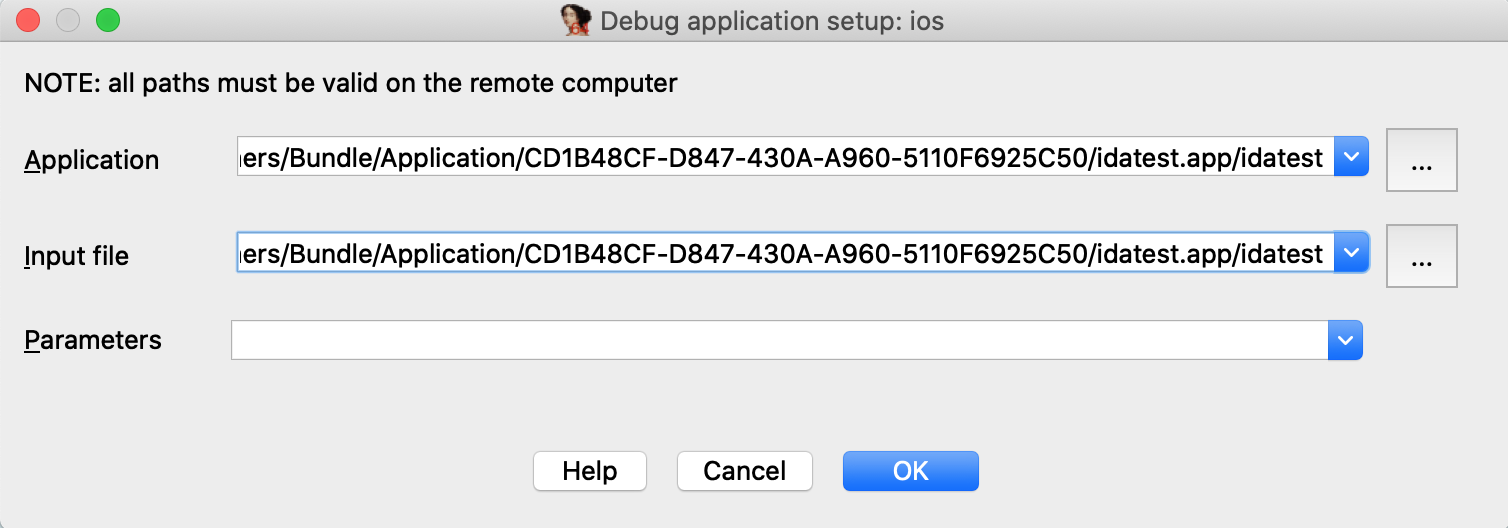Click the "Debug application setup: ios" title
The width and height of the screenshot is (1508, 528).
click(x=771, y=20)
